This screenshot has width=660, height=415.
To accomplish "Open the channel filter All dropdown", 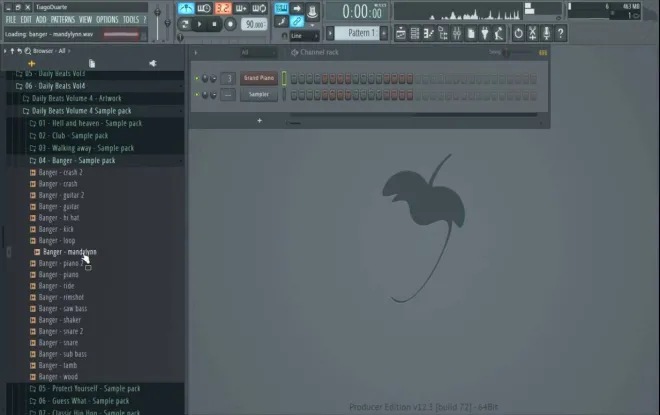I will (258, 53).
